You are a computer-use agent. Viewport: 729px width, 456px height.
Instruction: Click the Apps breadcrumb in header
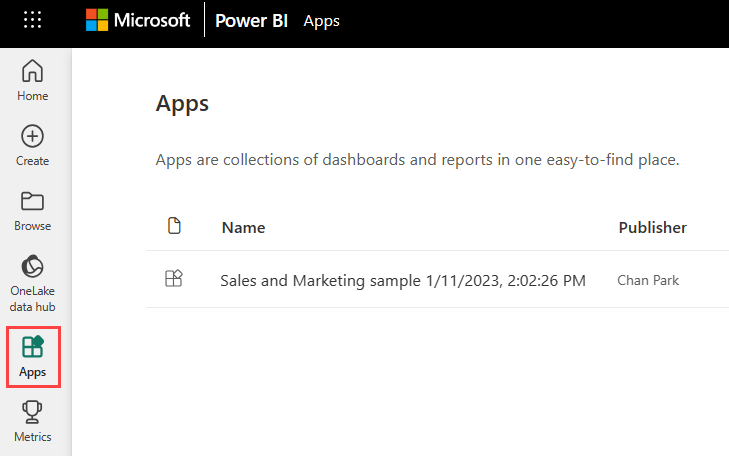pyautogui.click(x=321, y=21)
